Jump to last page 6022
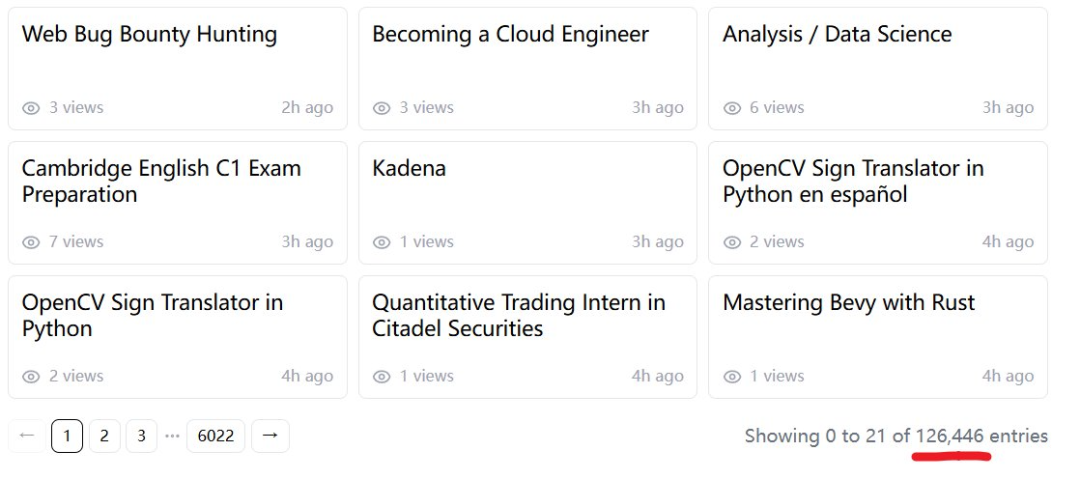The height and width of the screenshot is (479, 1080). pyautogui.click(x=216, y=436)
